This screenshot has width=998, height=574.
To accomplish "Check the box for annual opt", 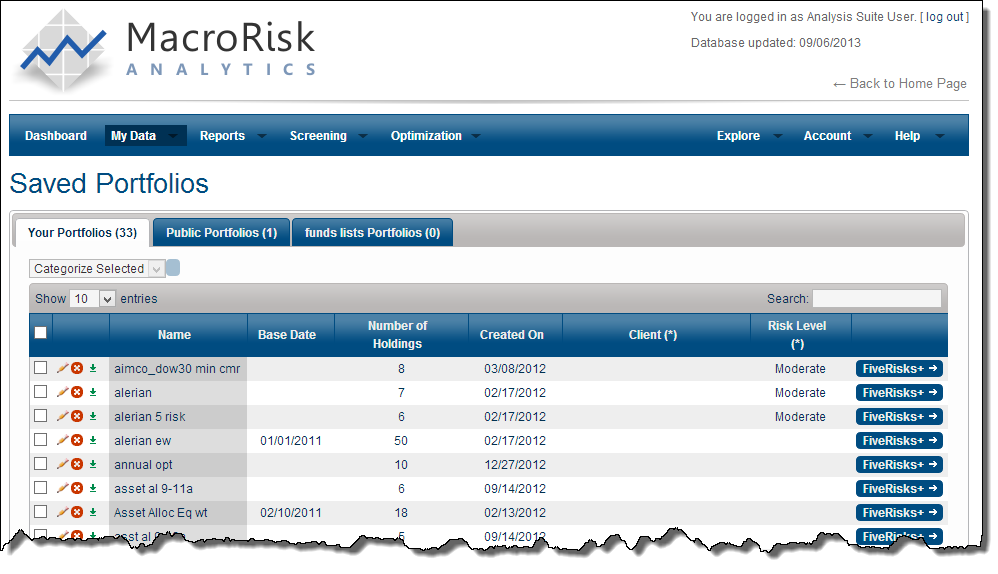I will point(41,463).
